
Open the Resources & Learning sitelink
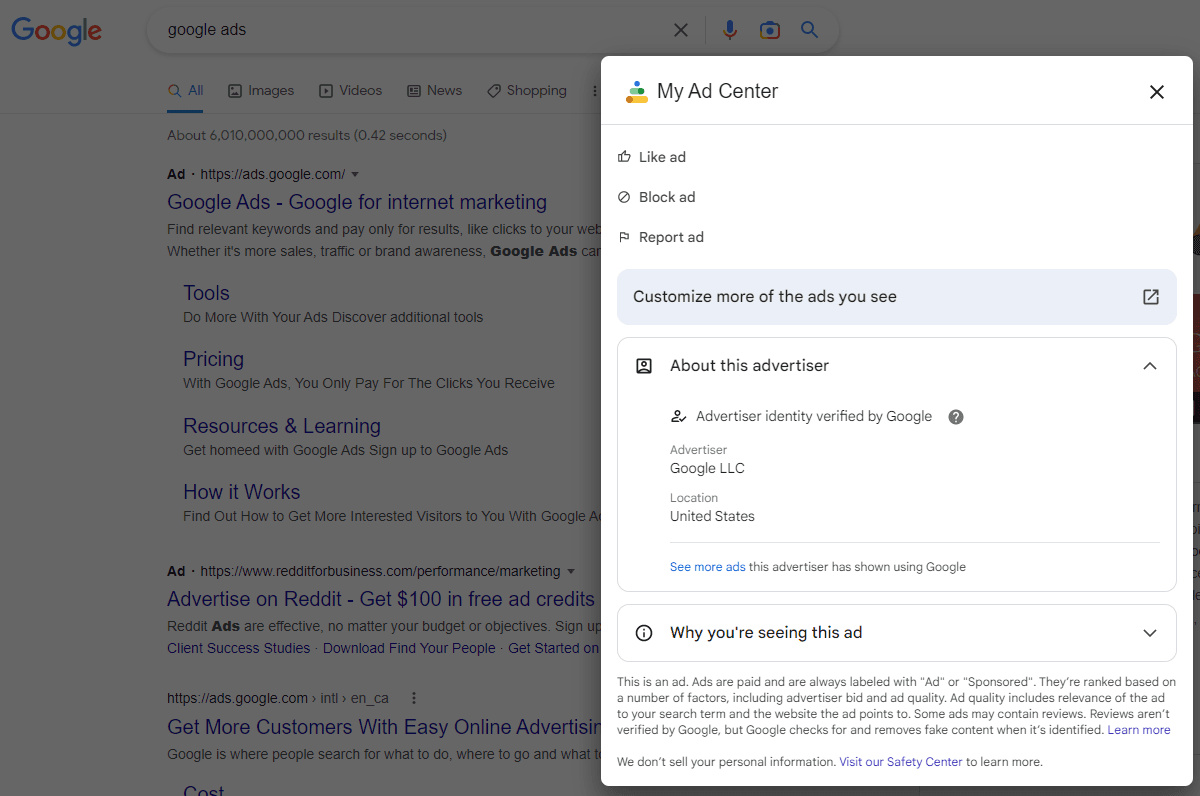pyautogui.click(x=282, y=426)
